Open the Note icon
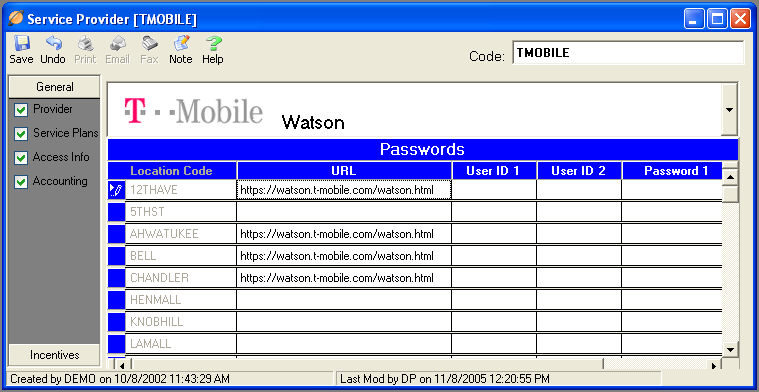The image size is (759, 392). (181, 44)
